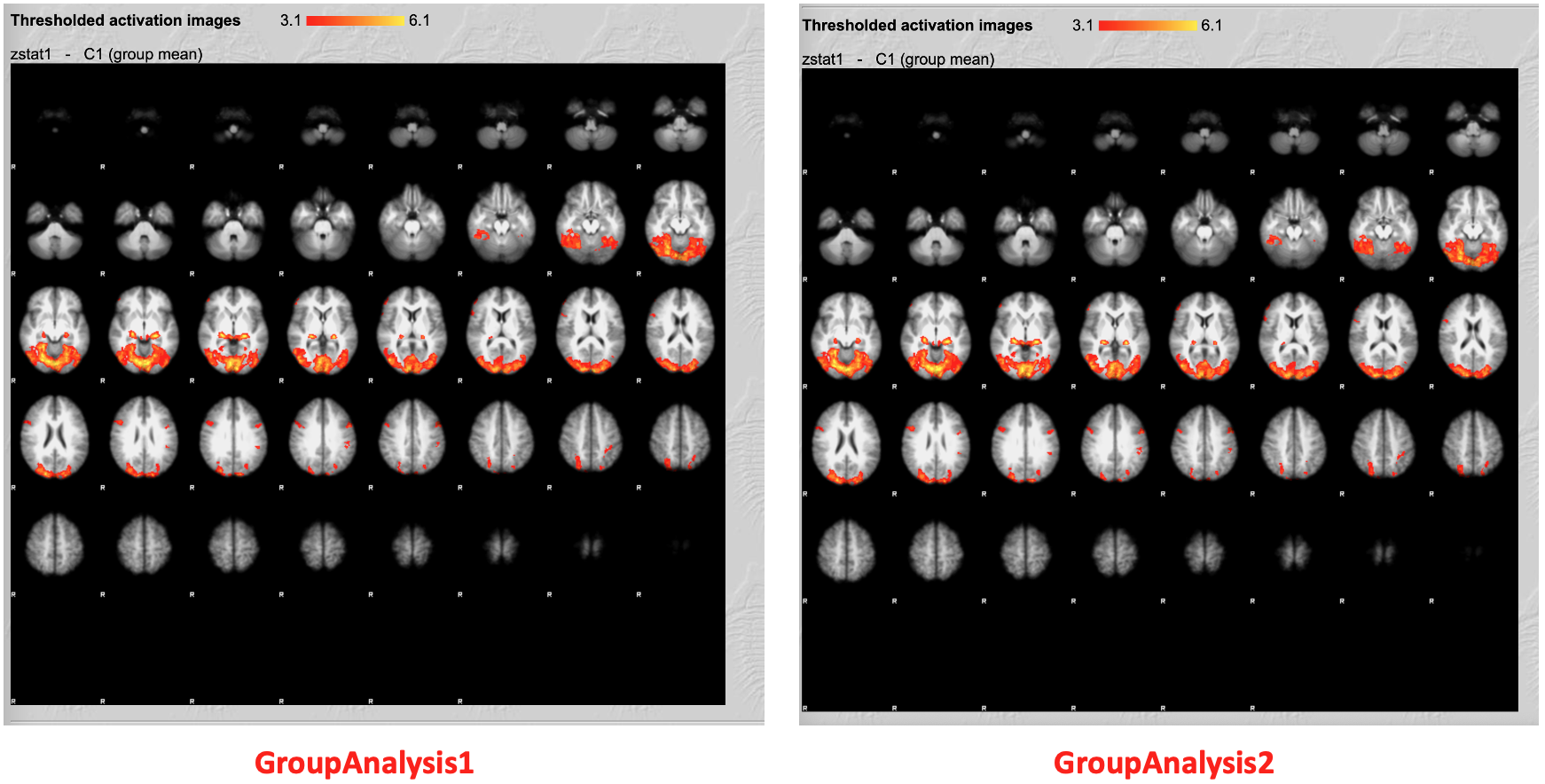Click the GroupAnalysis1 thresholded activation color bar

355,20
